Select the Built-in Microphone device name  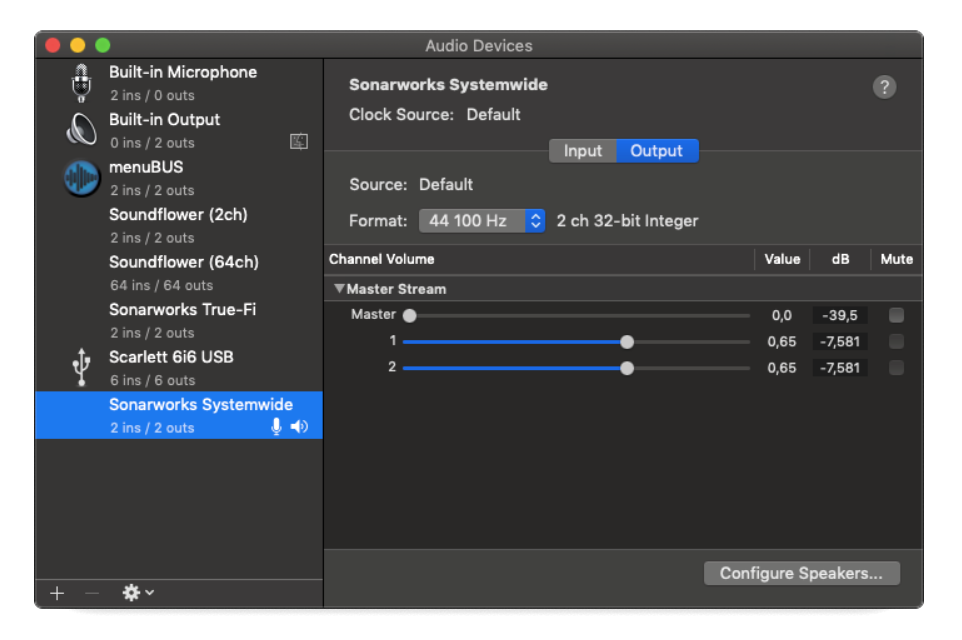pyautogui.click(x=183, y=72)
